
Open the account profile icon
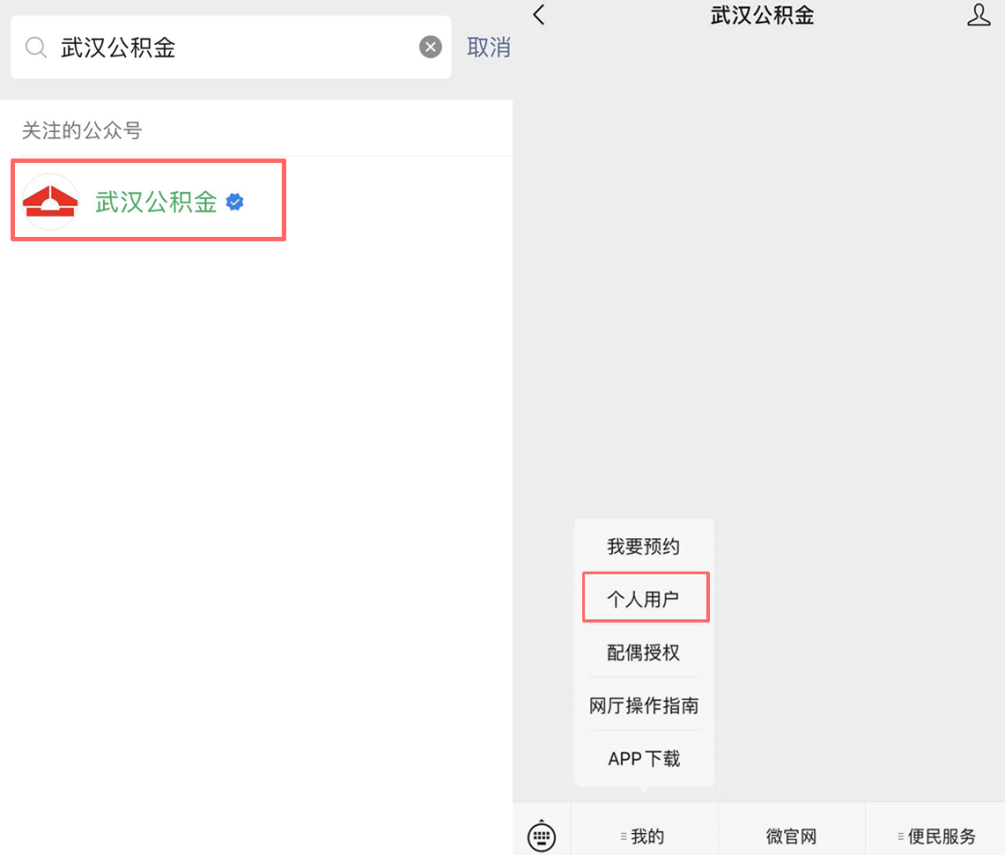(x=978, y=15)
